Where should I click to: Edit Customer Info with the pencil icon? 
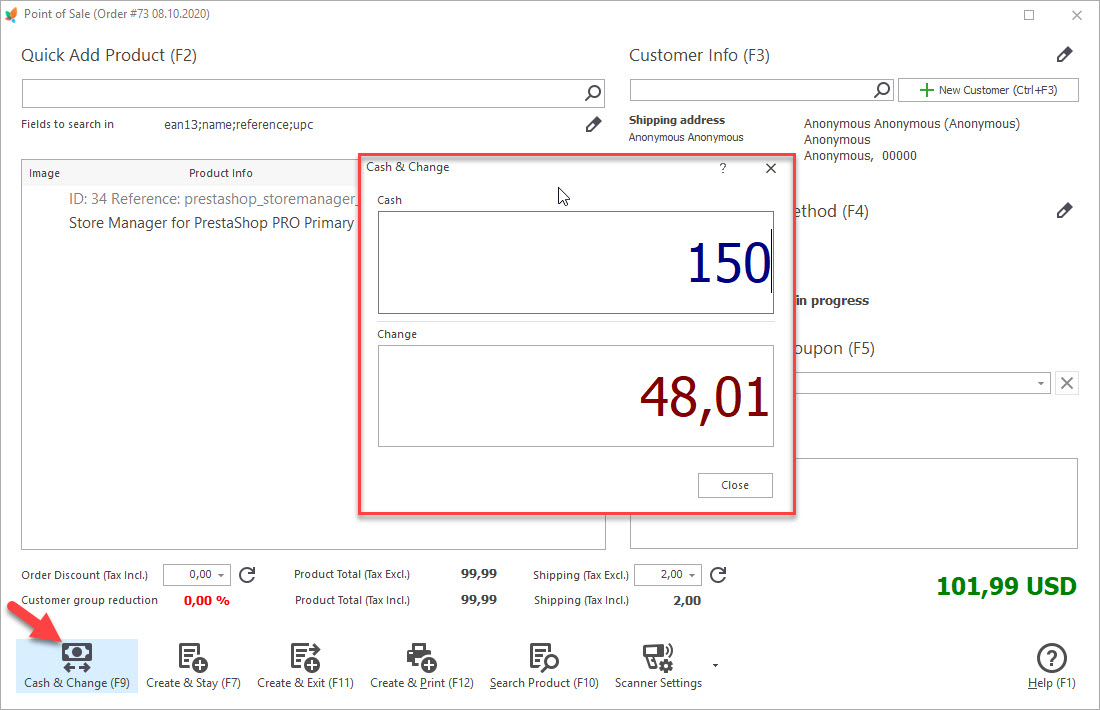tap(1064, 54)
